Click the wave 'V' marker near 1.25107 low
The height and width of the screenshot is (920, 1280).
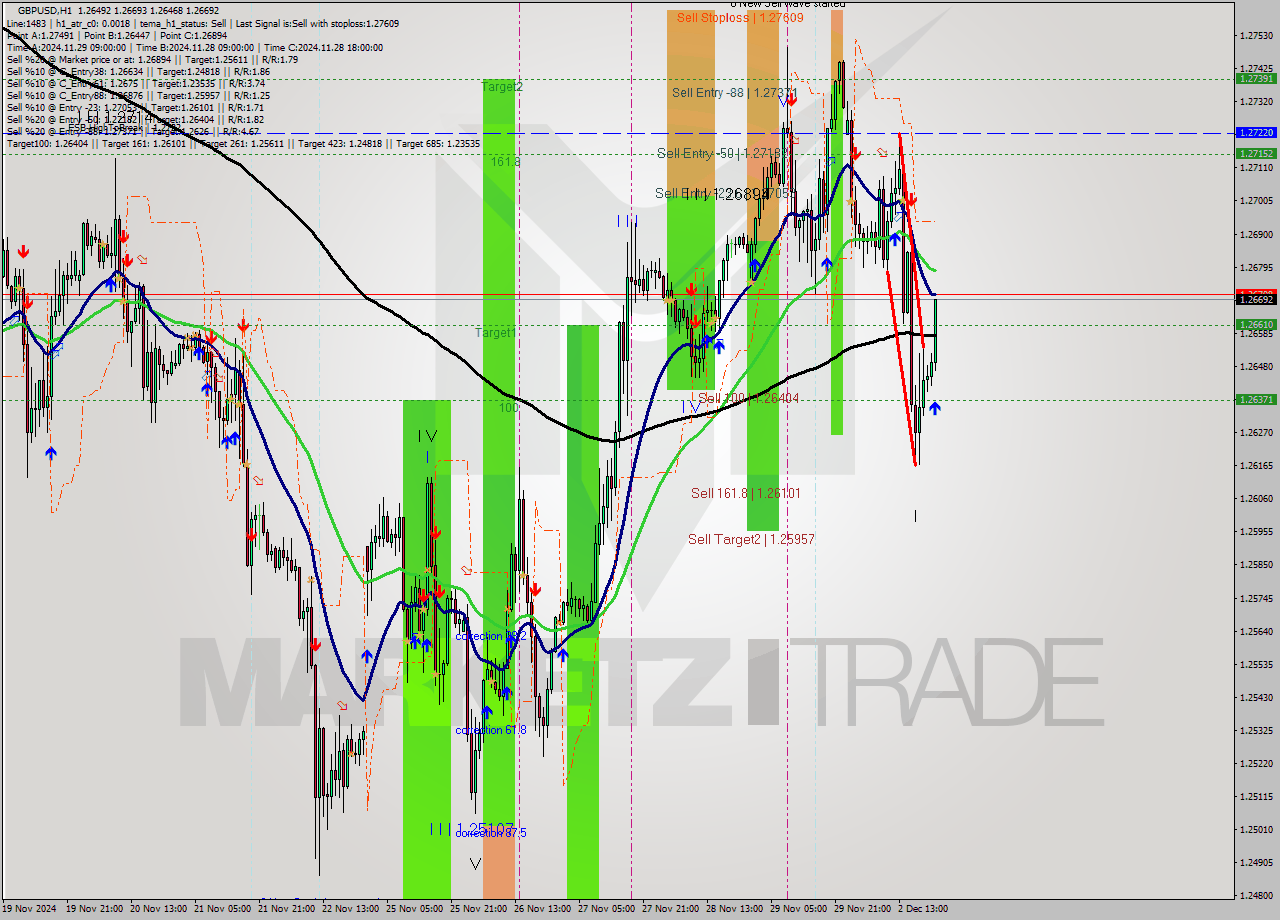tap(475, 864)
